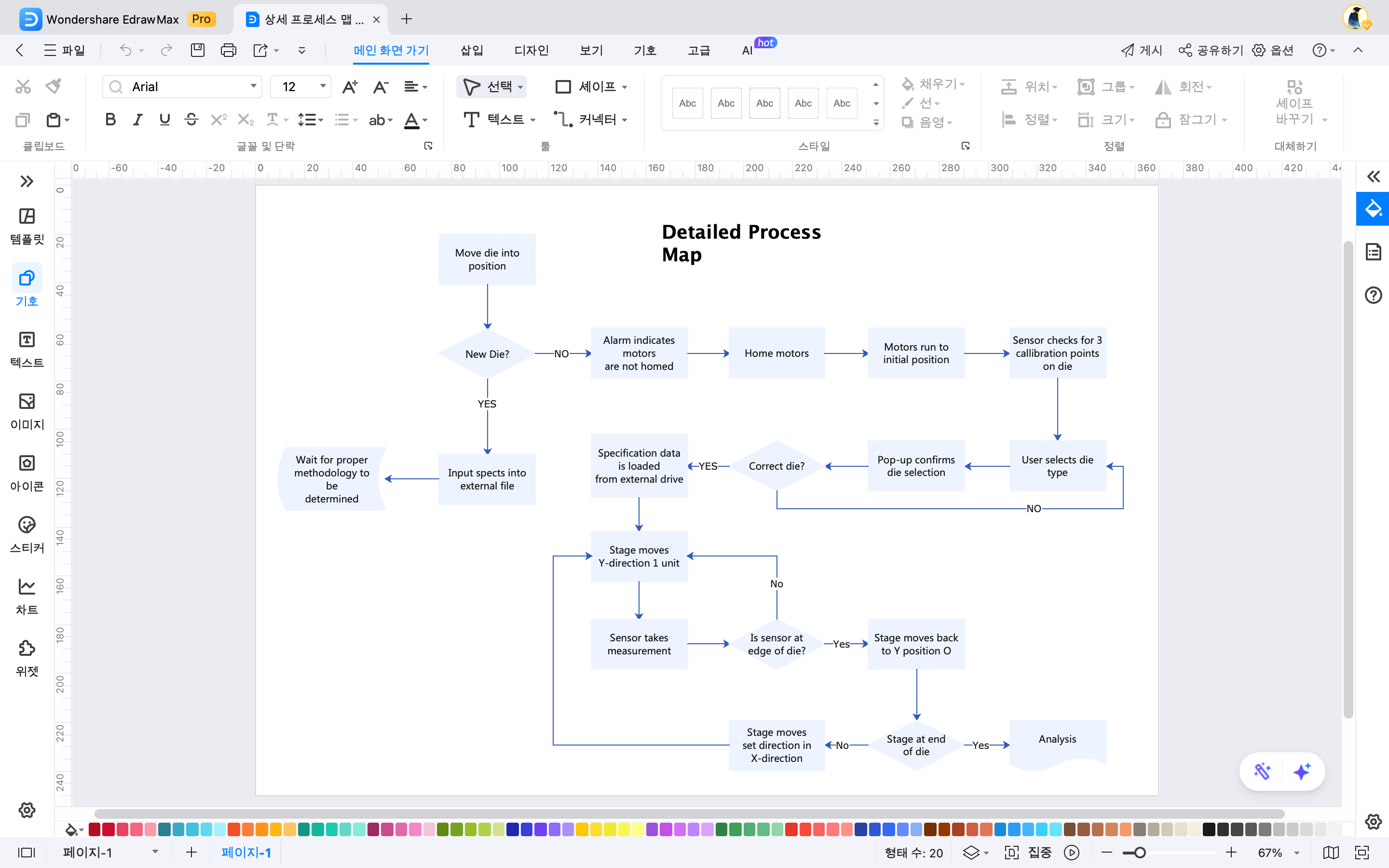Viewport: 1389px width, 868px height.
Task: Toggle italic formatting
Action: (x=138, y=120)
